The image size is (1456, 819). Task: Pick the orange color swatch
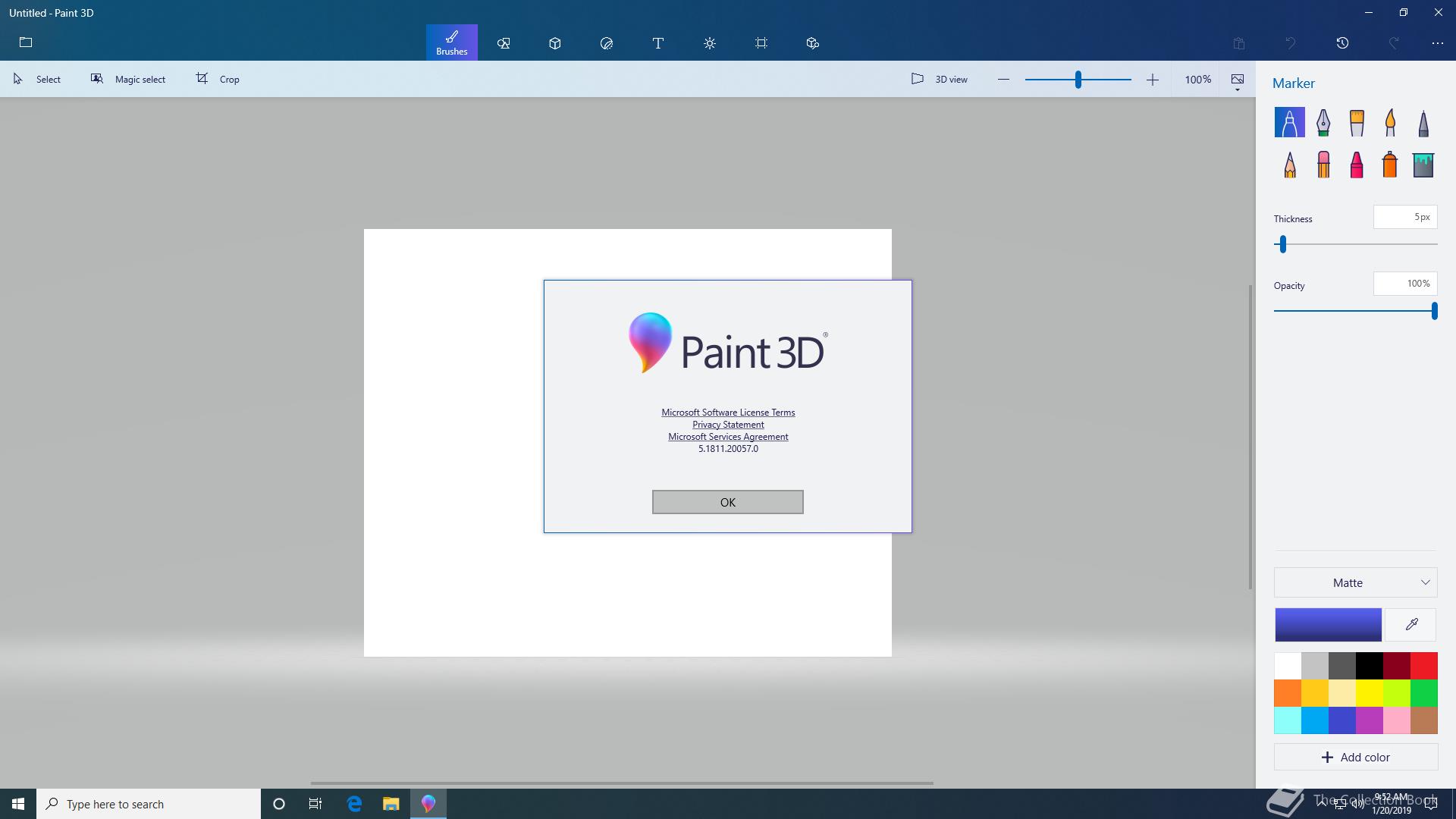[x=1288, y=693]
